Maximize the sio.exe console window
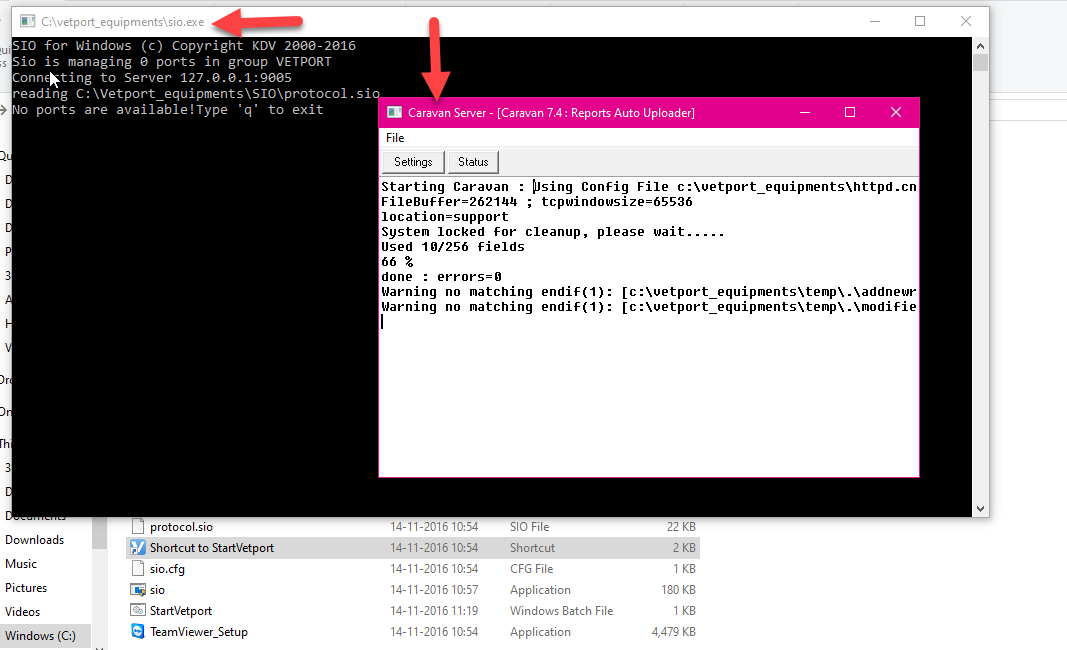Screen dimensions: 1067x650 coord(920,22)
